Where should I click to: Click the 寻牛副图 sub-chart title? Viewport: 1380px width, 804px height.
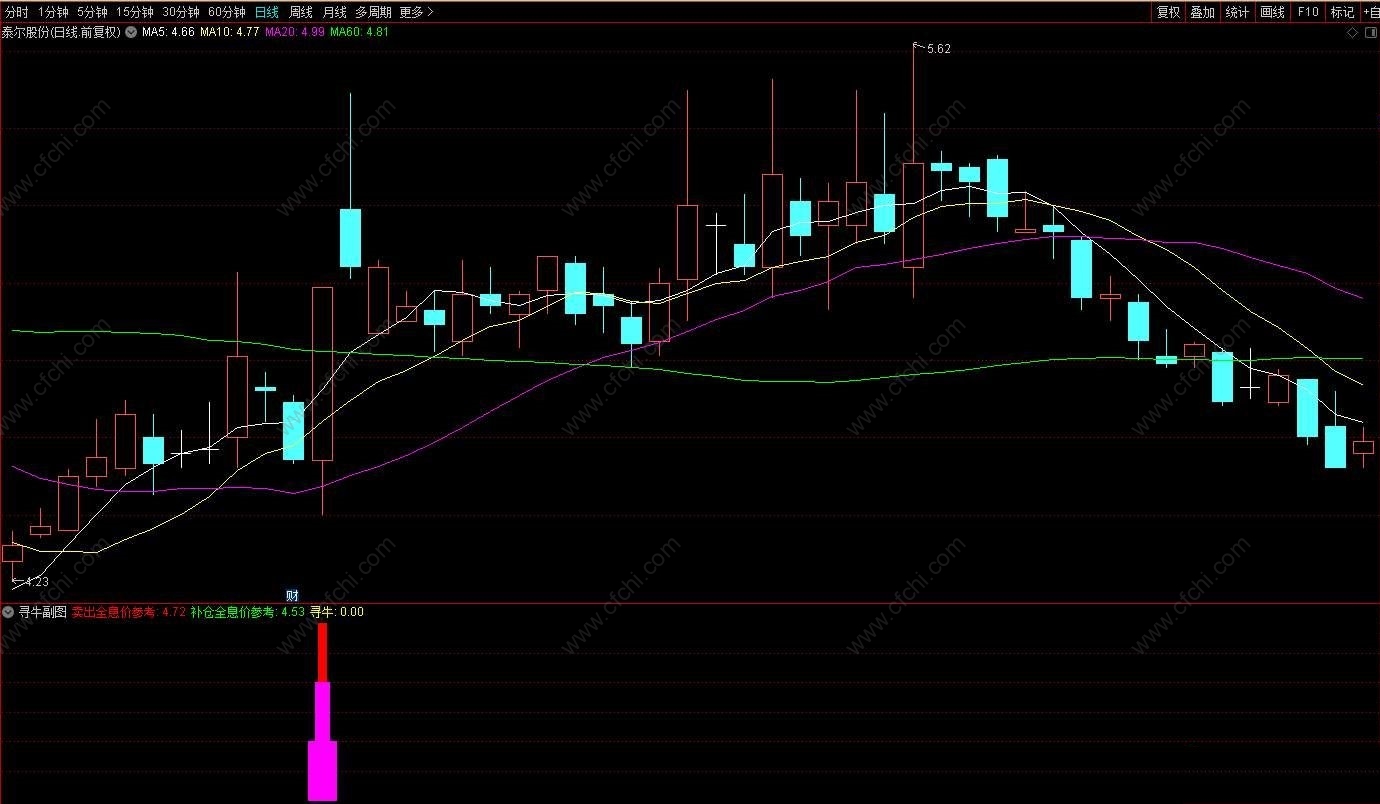42,612
